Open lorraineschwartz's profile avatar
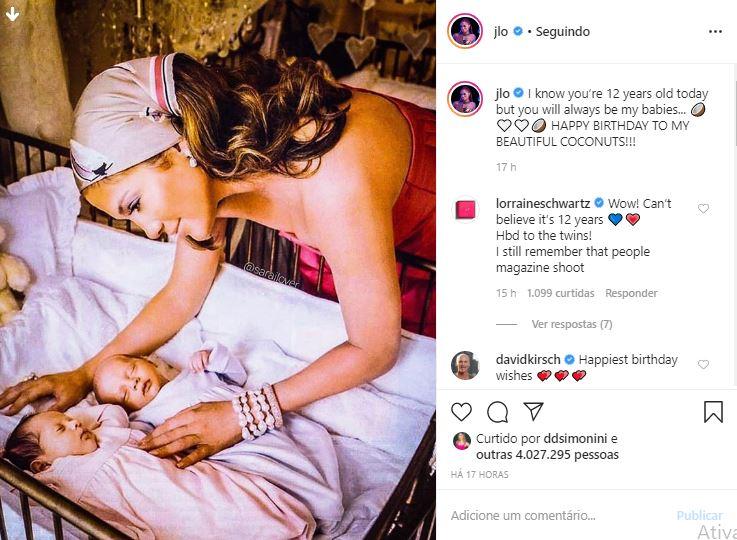Image resolution: width=737 pixels, height=540 pixels. coord(465,209)
